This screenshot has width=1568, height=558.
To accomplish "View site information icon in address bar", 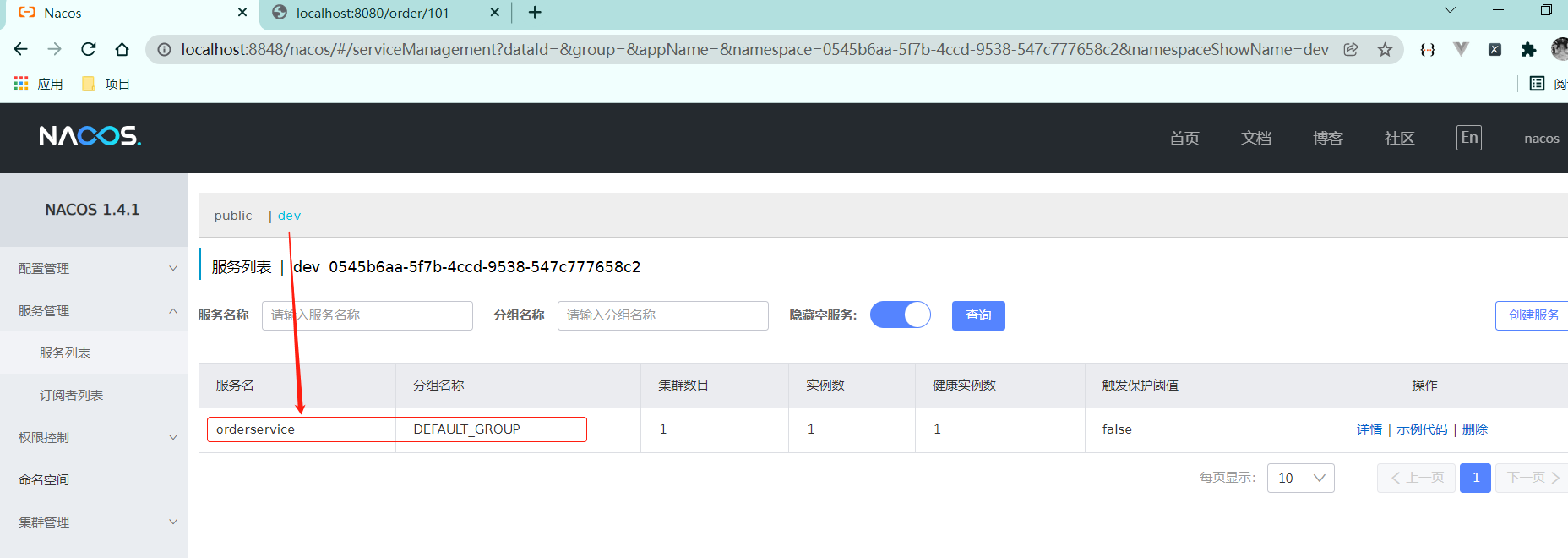I will click(x=165, y=49).
